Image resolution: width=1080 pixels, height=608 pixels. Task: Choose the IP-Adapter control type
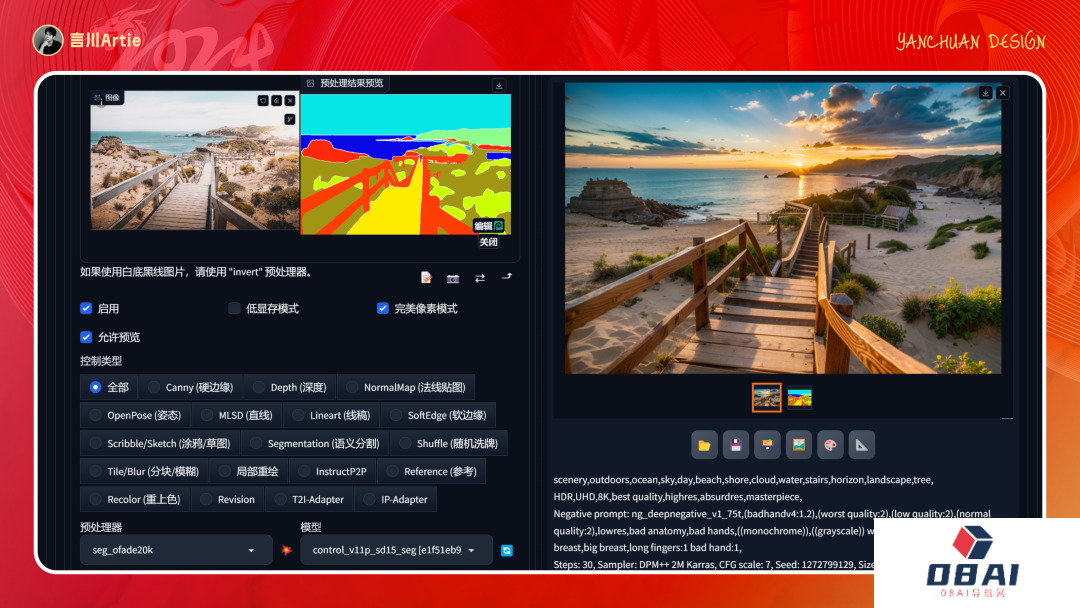click(396, 499)
